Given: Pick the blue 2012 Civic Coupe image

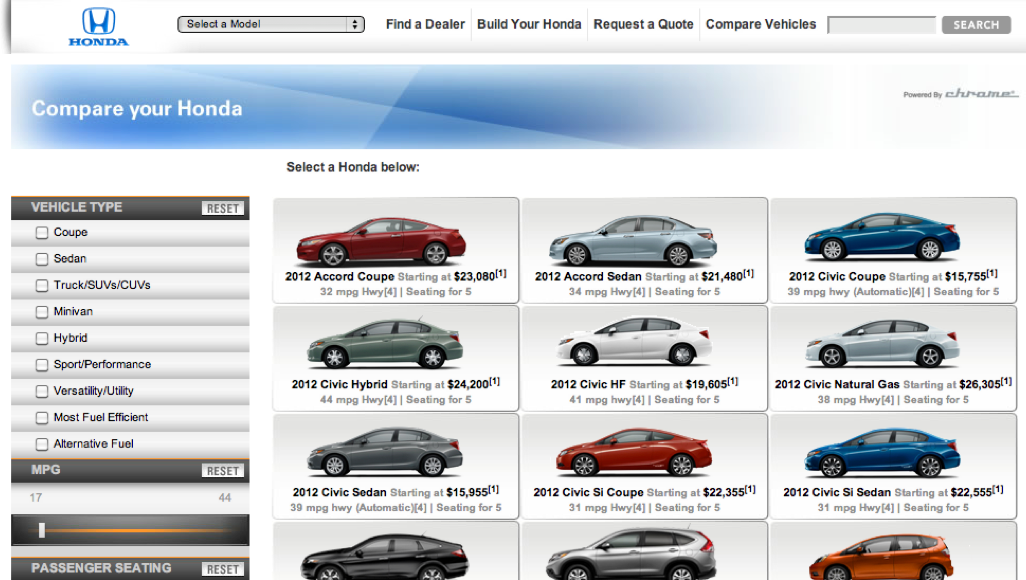Looking at the screenshot, I should point(881,238).
